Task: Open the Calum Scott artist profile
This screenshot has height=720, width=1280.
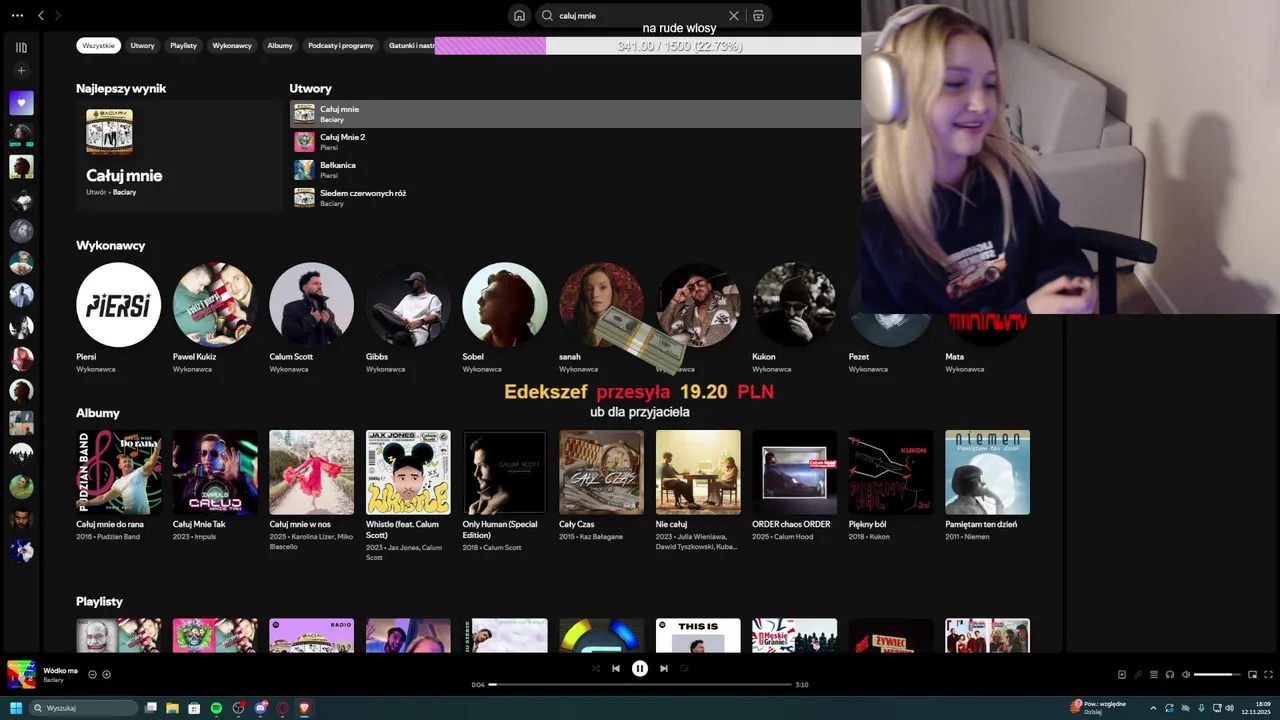Action: point(311,305)
